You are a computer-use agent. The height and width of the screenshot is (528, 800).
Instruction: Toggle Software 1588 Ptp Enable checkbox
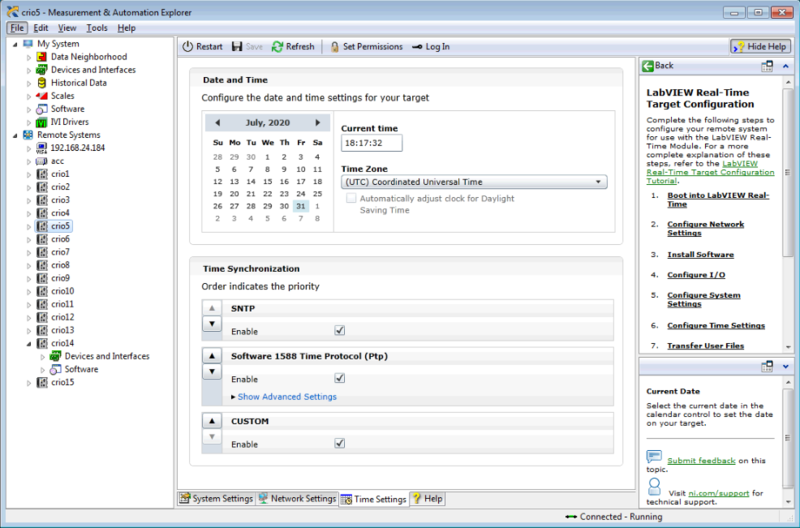(340, 378)
